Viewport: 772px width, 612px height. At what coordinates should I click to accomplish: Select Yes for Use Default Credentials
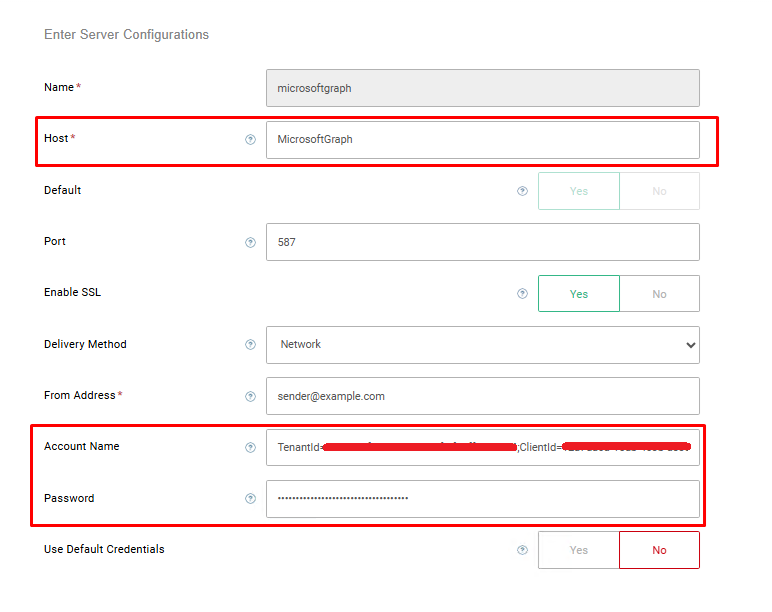coord(579,550)
